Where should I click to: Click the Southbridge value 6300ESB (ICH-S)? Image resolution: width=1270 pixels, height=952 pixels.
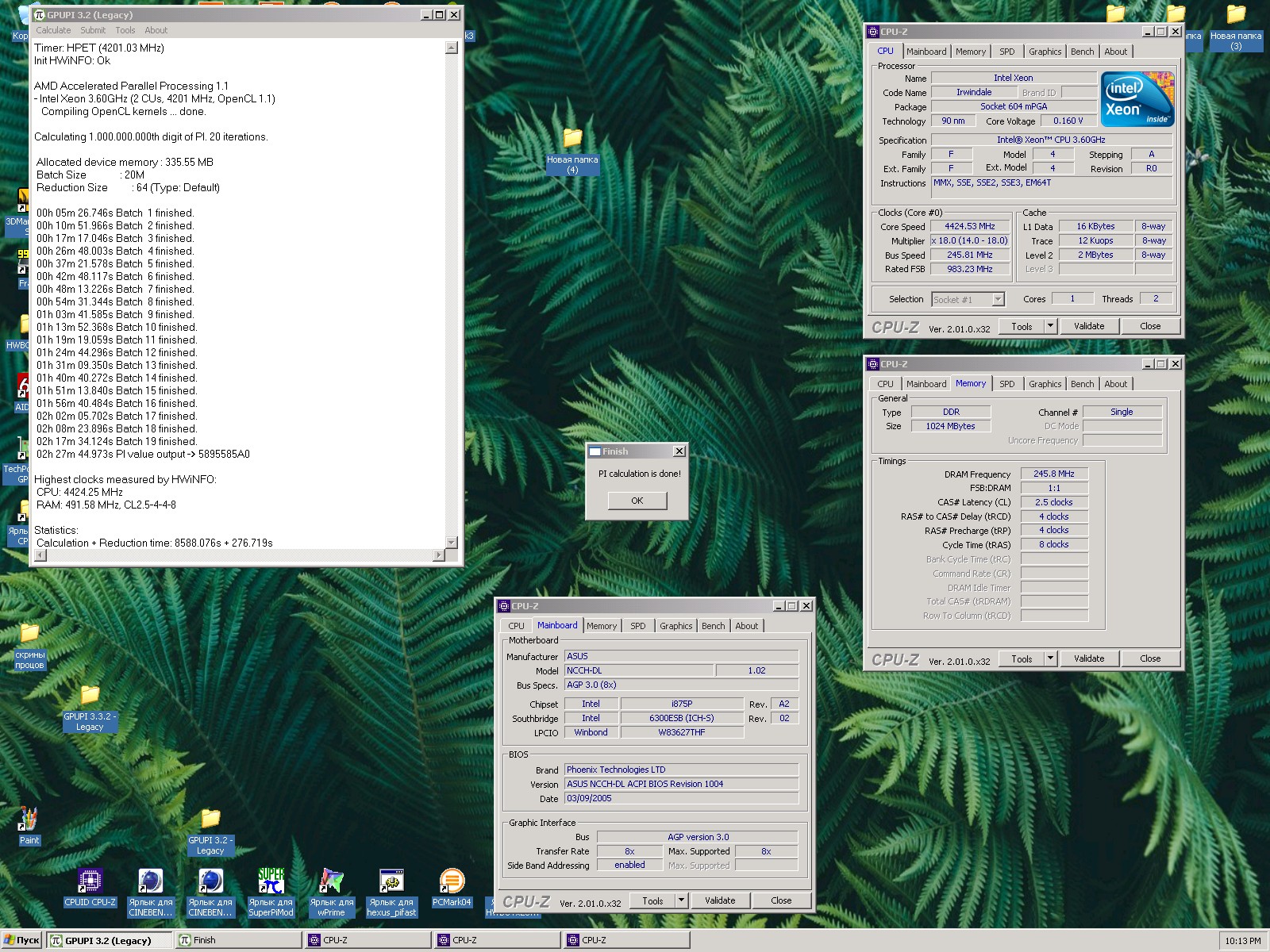click(682, 719)
